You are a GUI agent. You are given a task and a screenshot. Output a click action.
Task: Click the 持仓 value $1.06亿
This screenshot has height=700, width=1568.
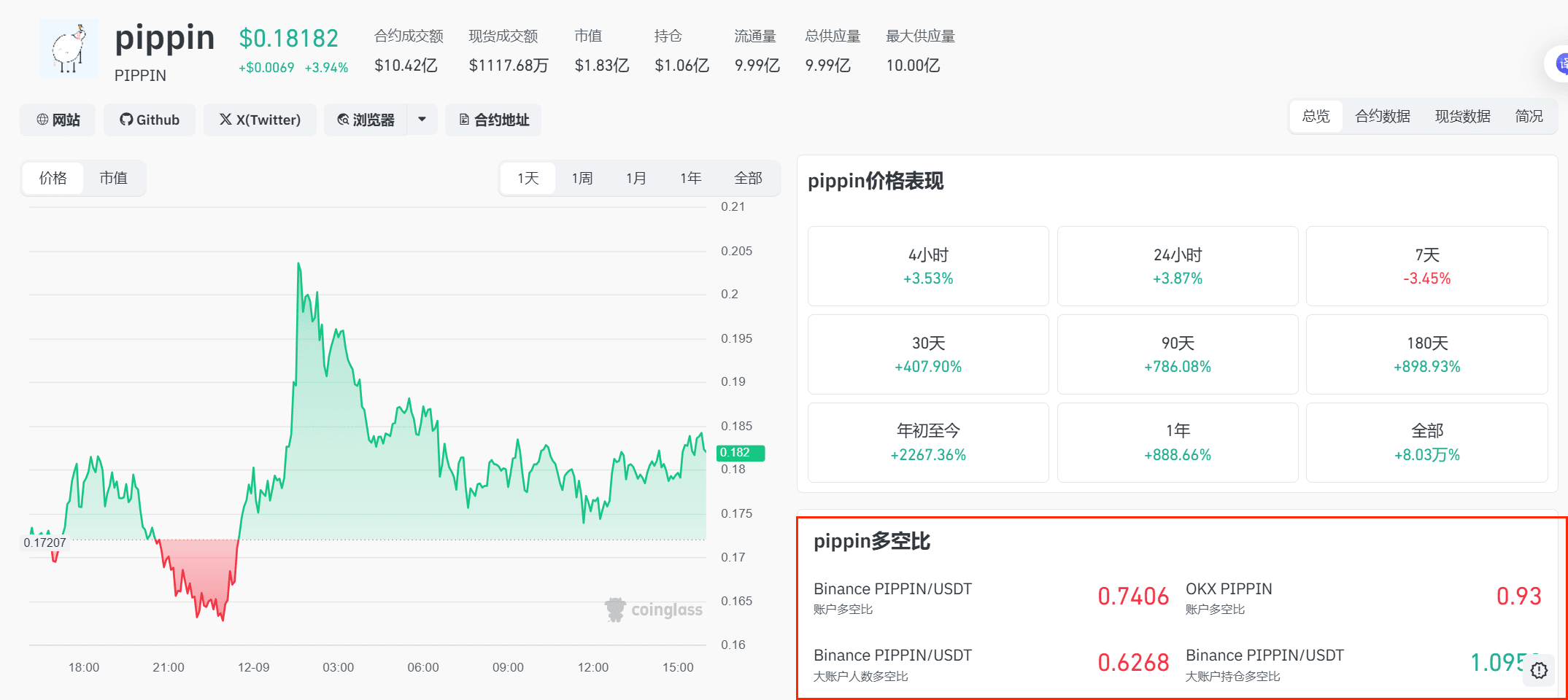click(x=682, y=66)
